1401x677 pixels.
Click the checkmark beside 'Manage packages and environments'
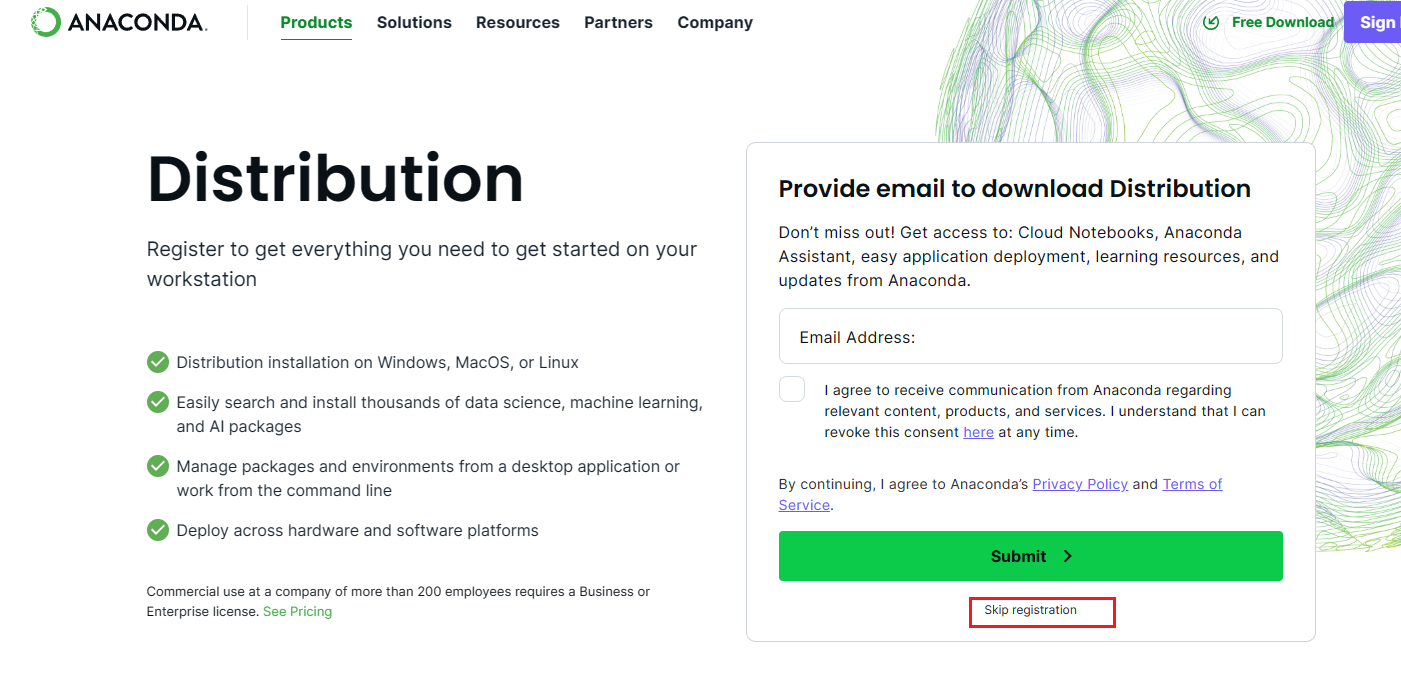point(158,466)
